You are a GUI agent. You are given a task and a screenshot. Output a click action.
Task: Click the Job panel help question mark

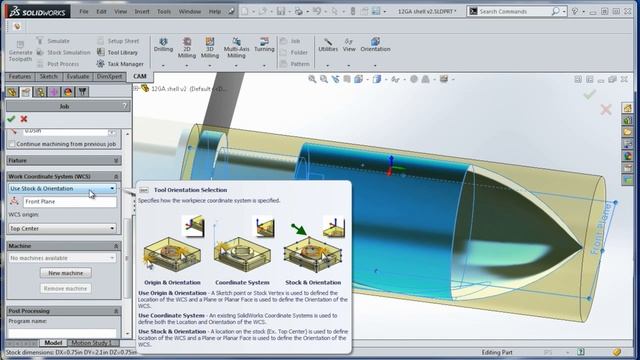point(125,106)
